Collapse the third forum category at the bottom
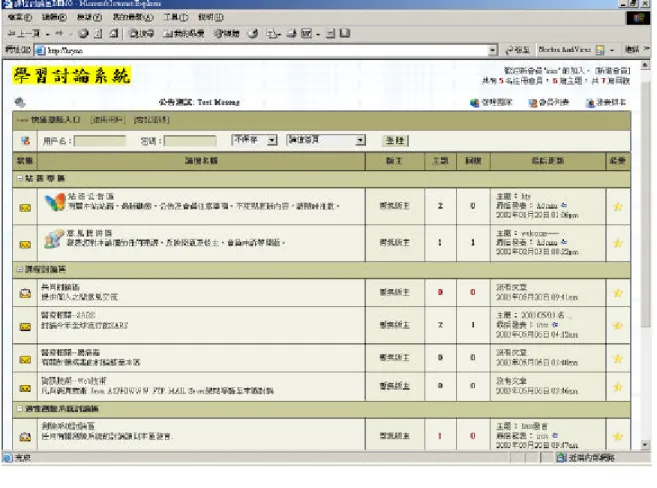Screen dimensions: 657x488 (x=20, y=408)
